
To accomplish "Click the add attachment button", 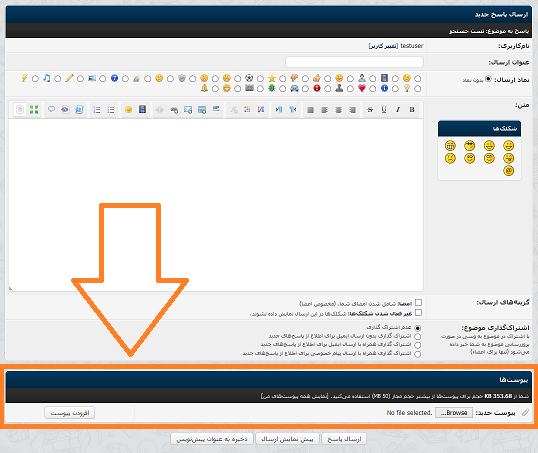I will pos(70,413).
